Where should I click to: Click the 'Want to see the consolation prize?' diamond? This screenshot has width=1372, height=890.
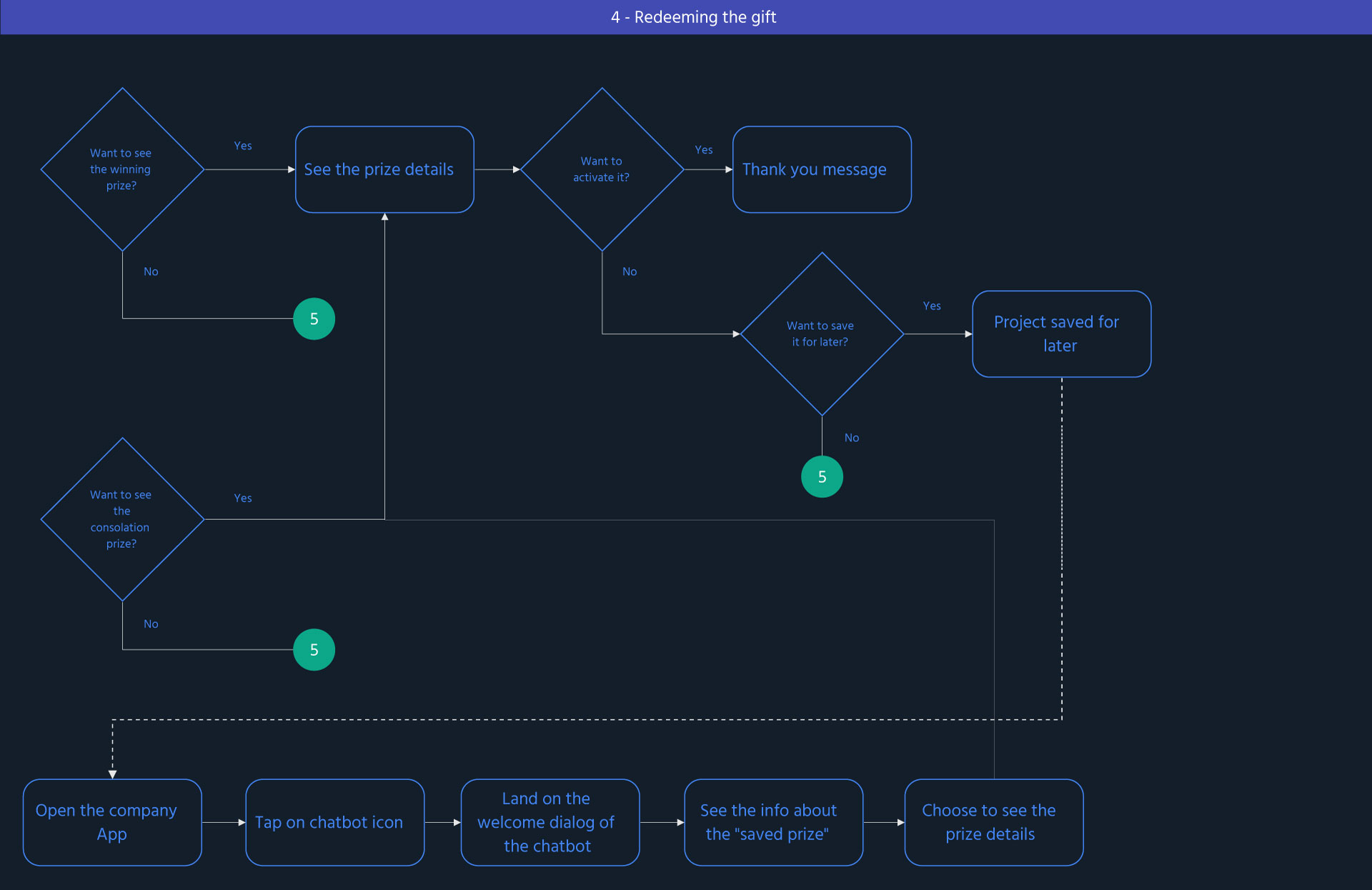click(x=122, y=519)
